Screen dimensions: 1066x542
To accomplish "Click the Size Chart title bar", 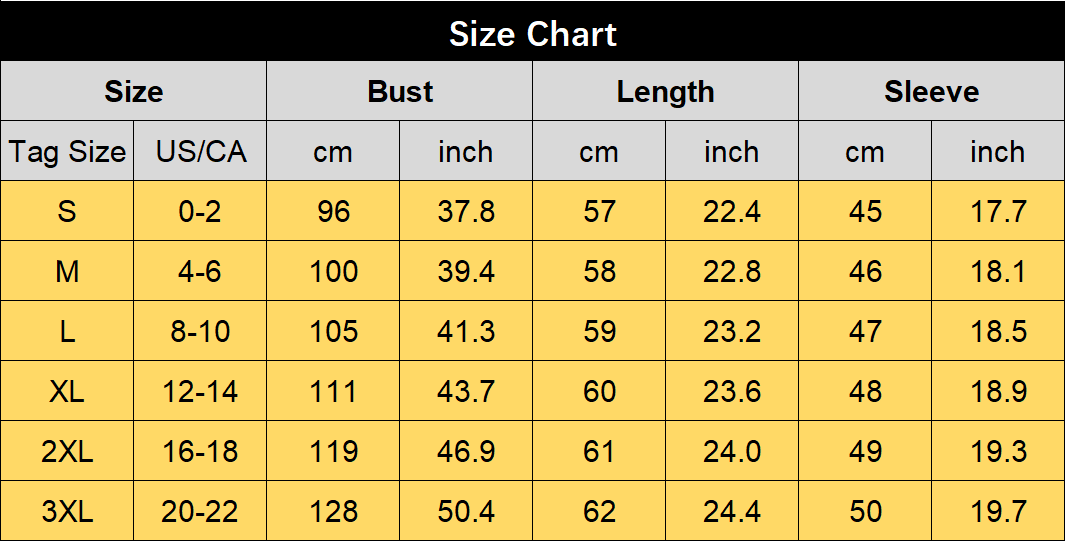I will 533,31.
